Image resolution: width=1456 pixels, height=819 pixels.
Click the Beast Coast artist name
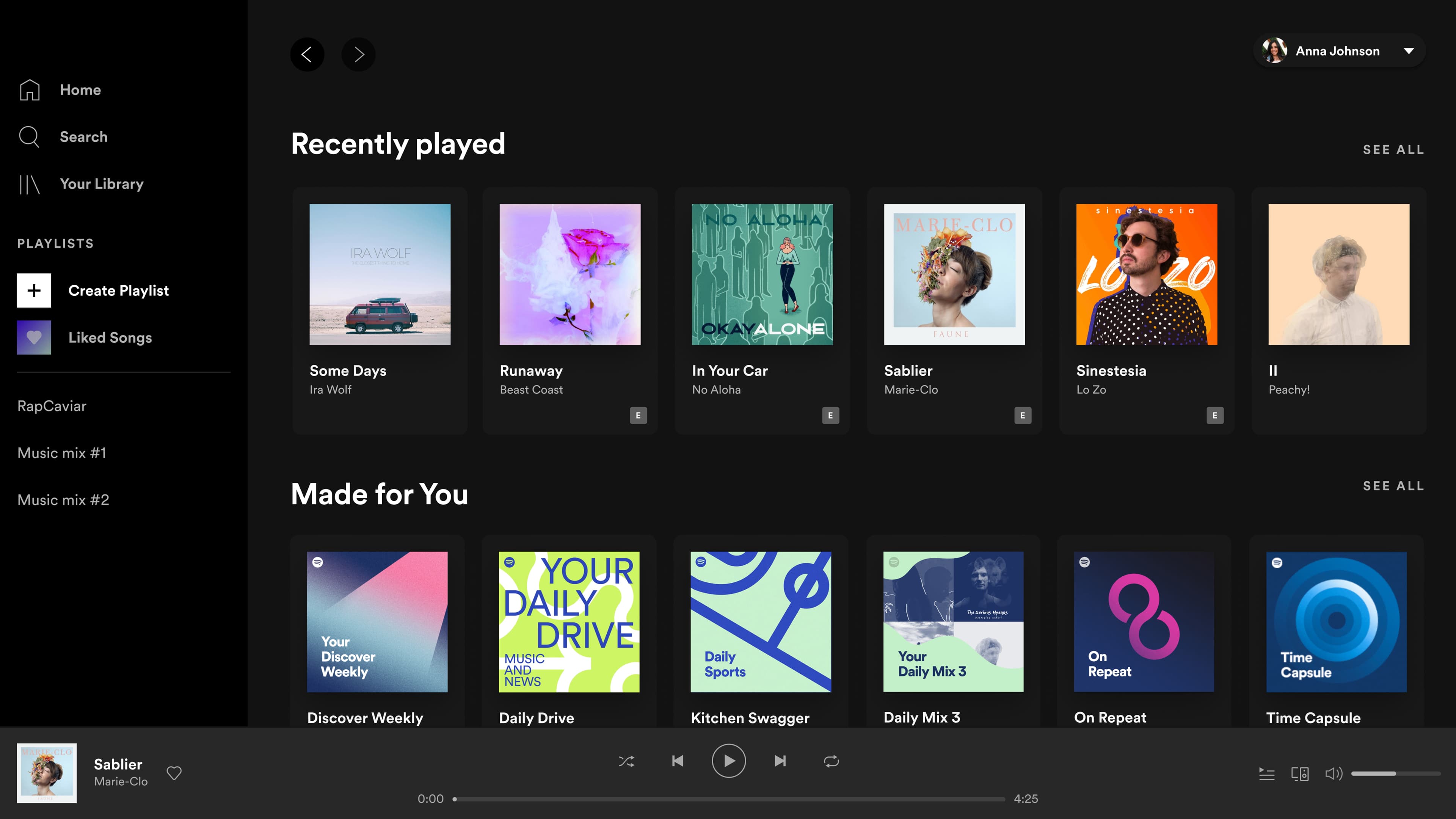pyautogui.click(x=531, y=389)
